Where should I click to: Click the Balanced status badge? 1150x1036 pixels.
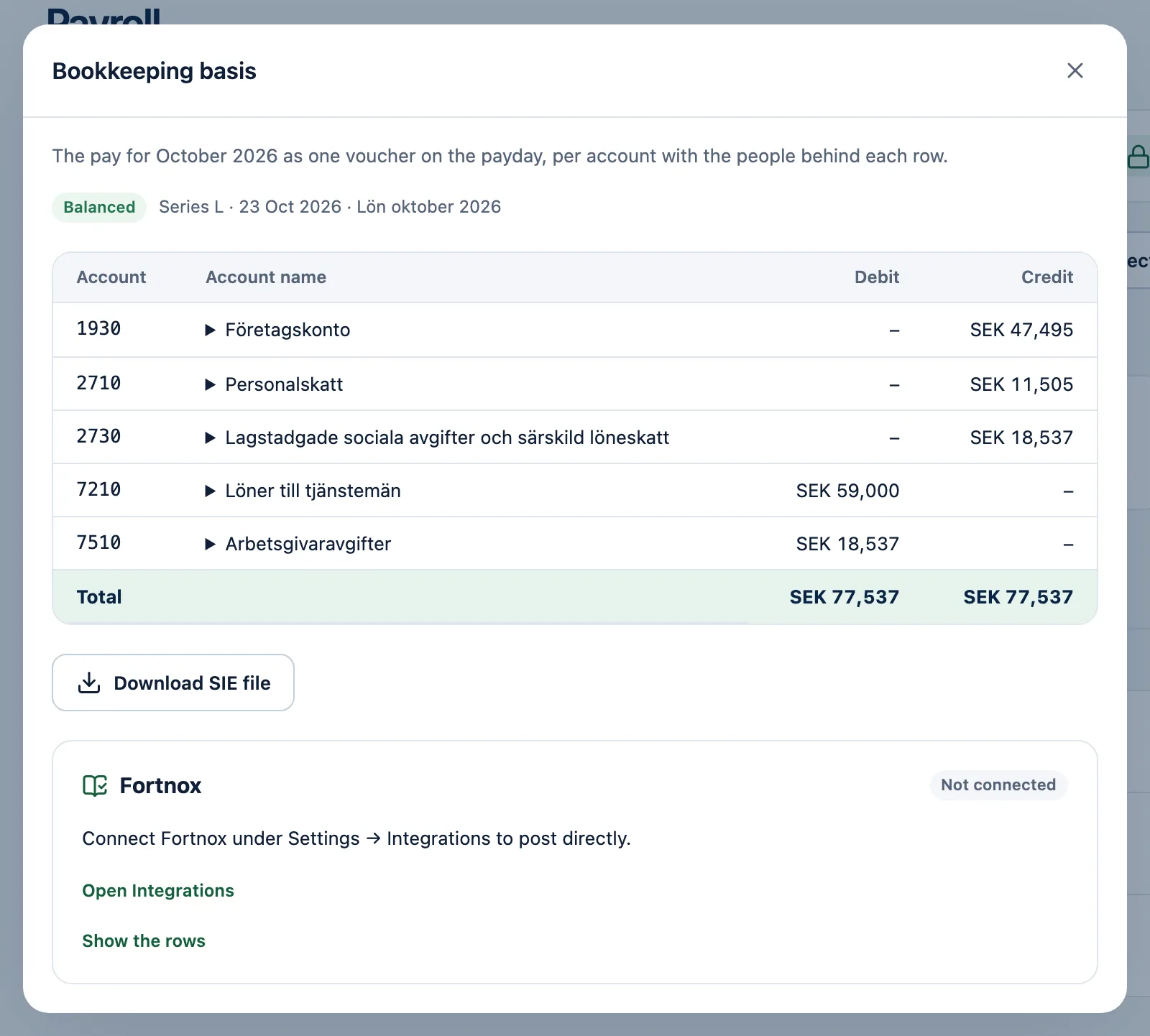click(x=99, y=207)
